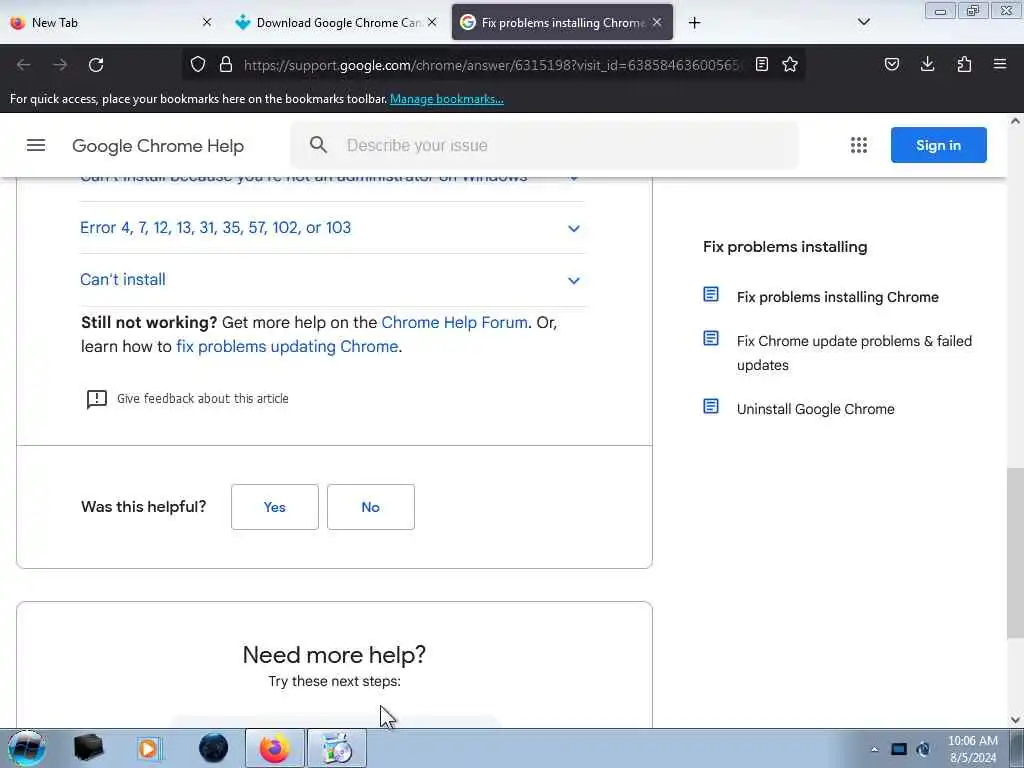Click the Describe your issue search field
Image resolution: width=1024 pixels, height=768 pixels.
coord(544,145)
